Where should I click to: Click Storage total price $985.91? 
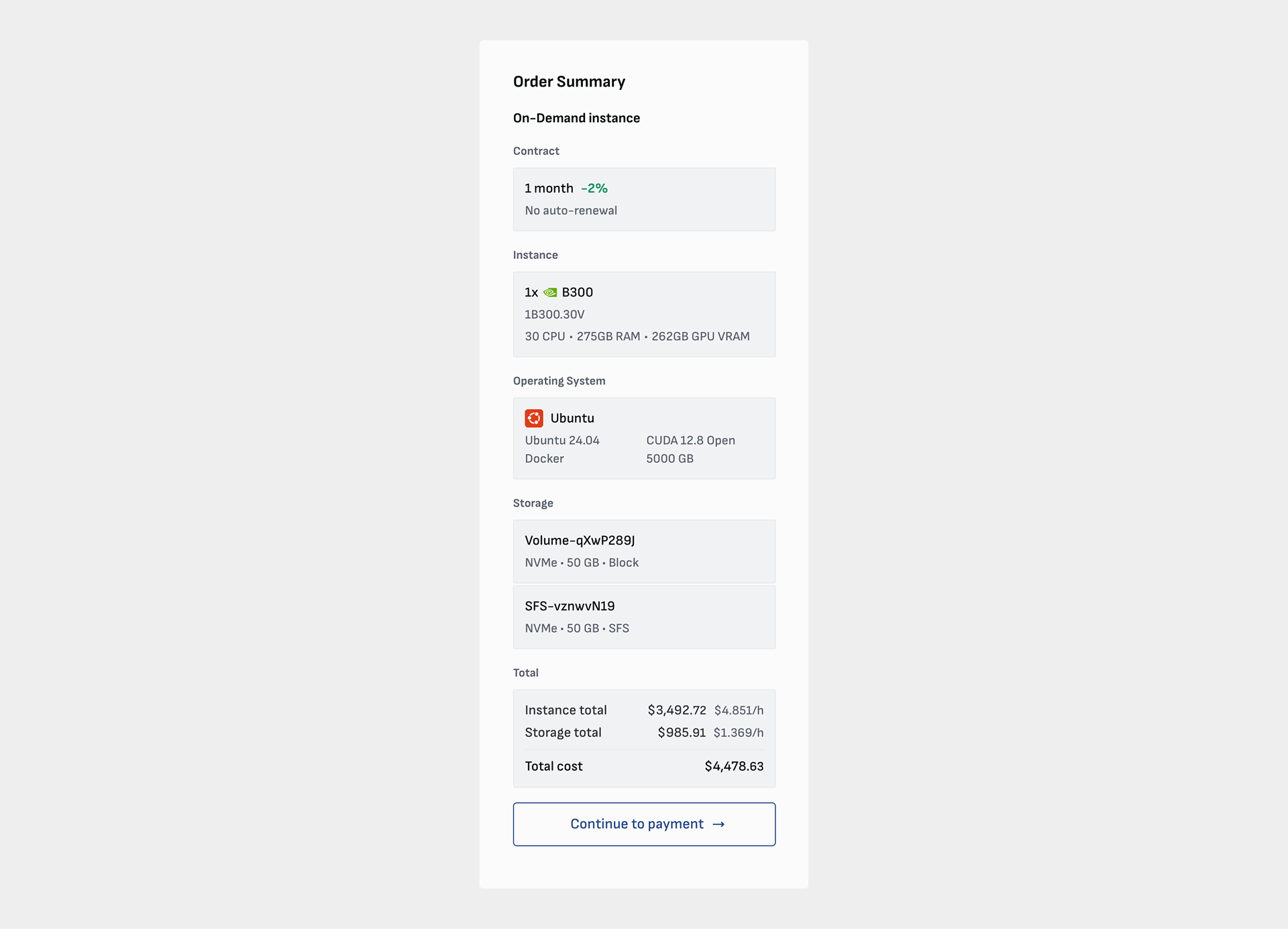pyautogui.click(x=681, y=732)
